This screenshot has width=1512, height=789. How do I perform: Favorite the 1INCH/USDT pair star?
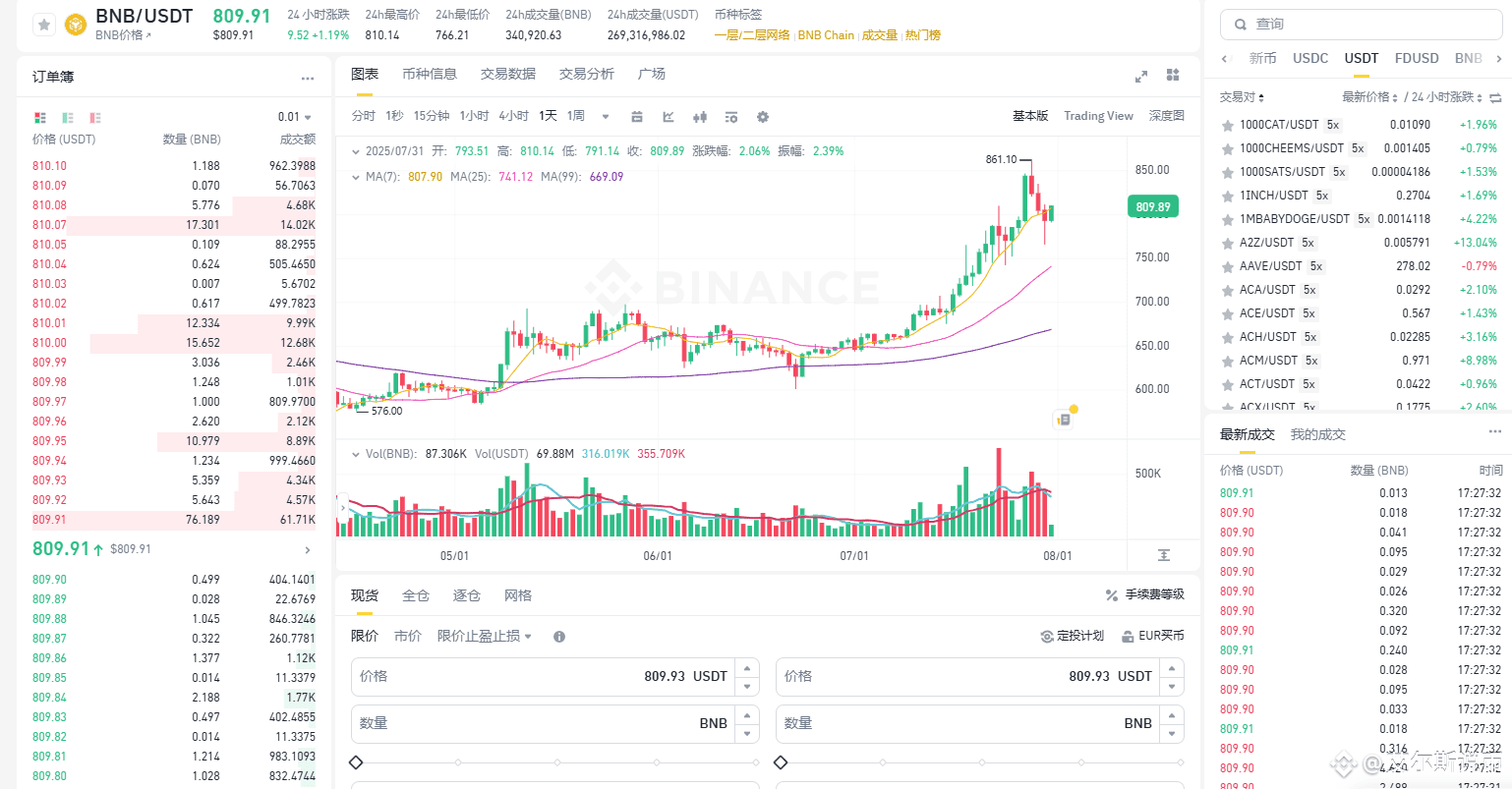pos(1227,197)
